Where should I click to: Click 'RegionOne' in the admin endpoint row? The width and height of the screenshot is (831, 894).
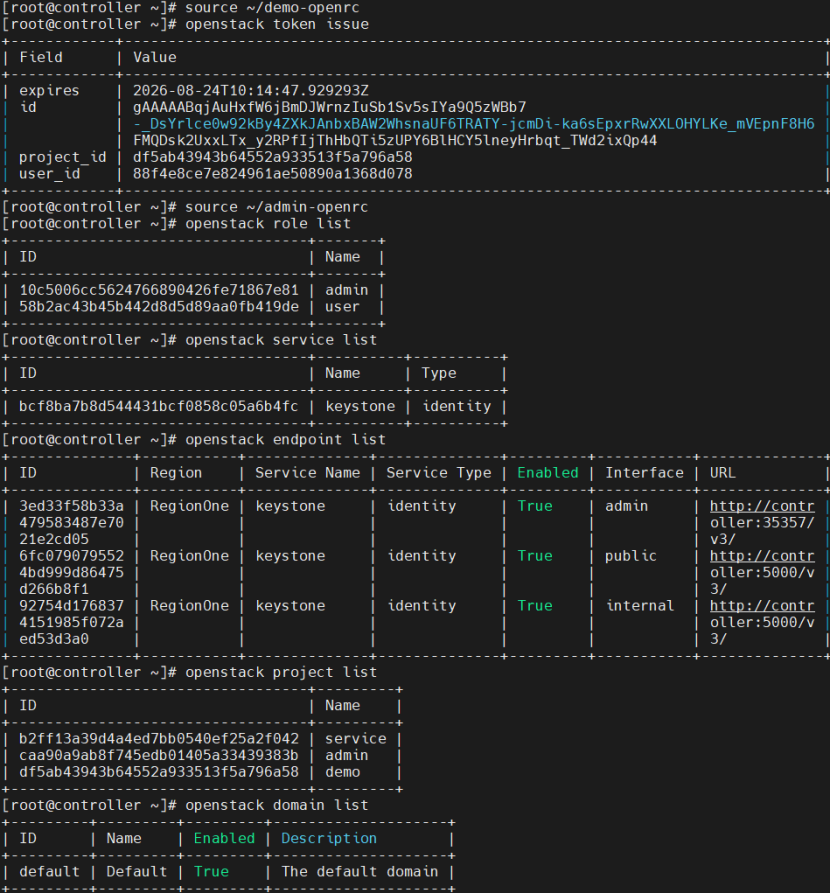tap(189, 506)
